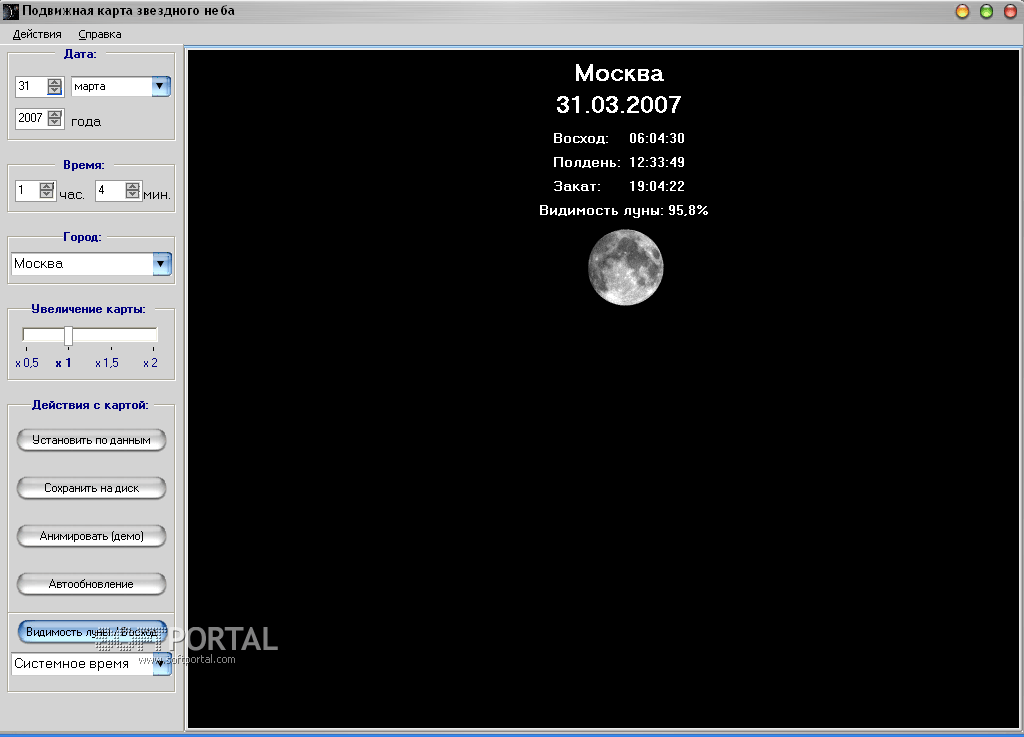Click the date heading 31.03.2007
Screen dimensions: 1024x737
(x=618, y=104)
